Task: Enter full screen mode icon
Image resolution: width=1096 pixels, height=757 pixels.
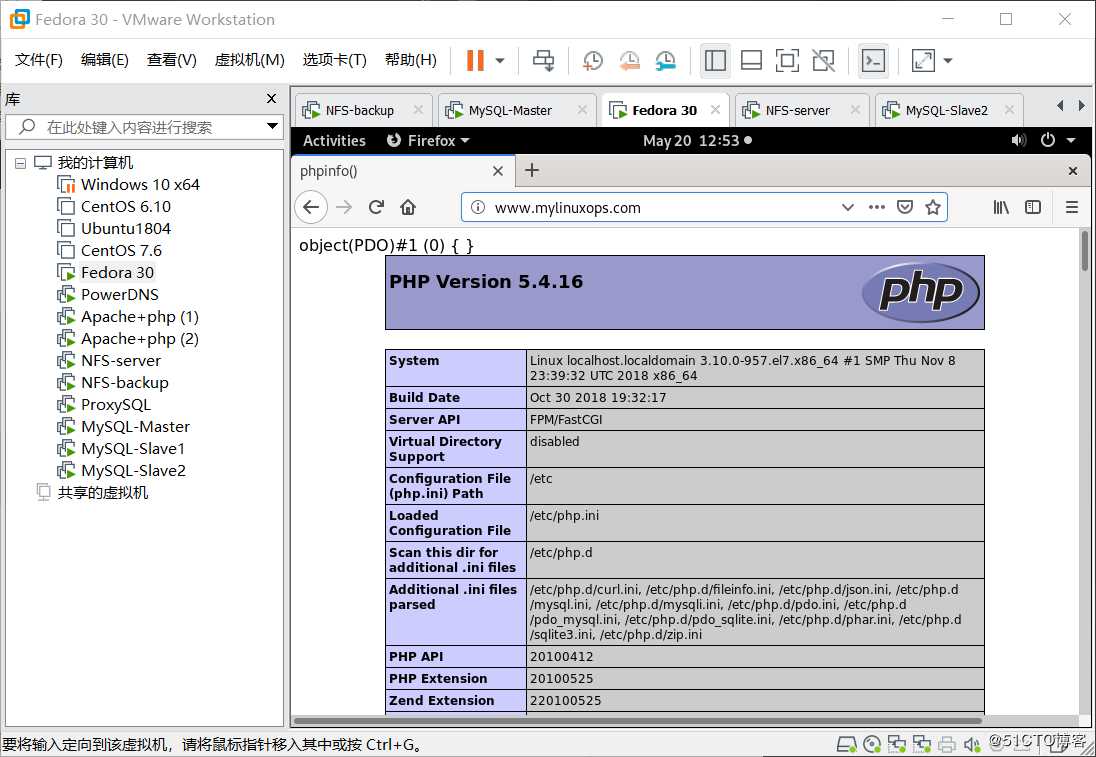Action: tap(788, 60)
